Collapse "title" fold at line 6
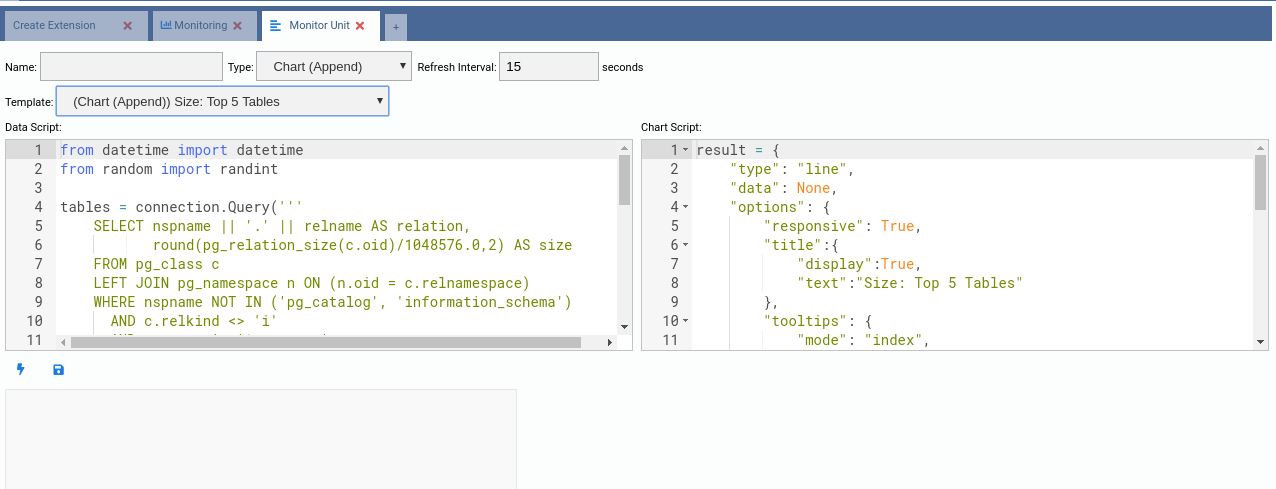 [x=686, y=245]
